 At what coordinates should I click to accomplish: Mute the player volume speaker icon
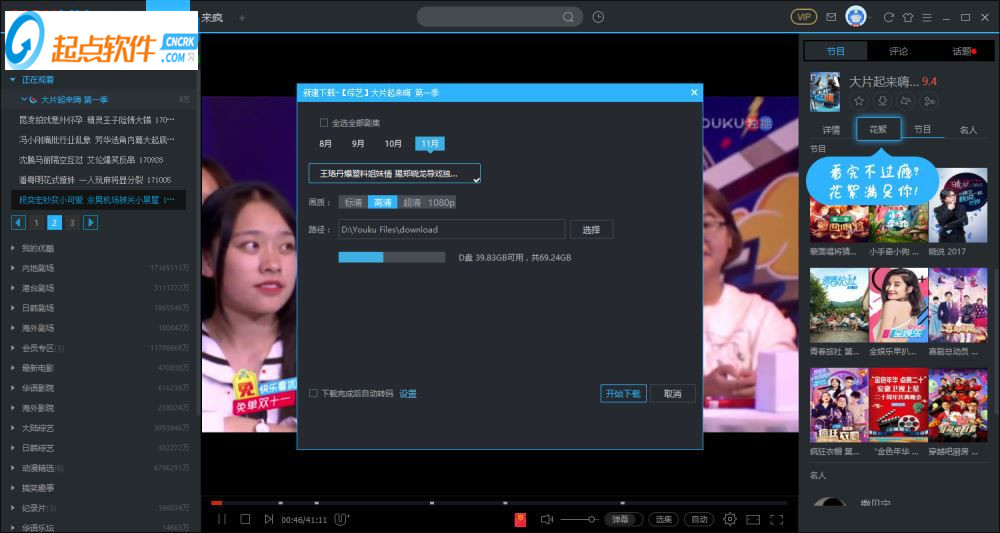[547, 519]
